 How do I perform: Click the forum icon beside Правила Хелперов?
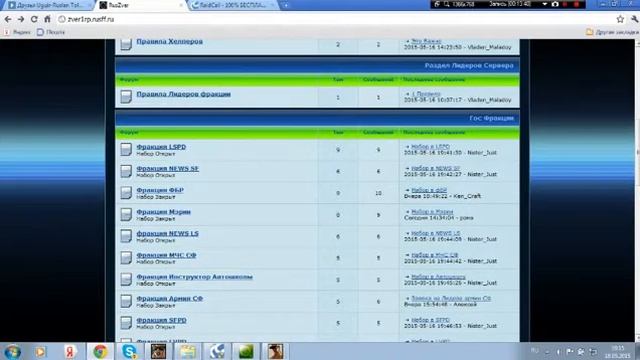(126, 44)
